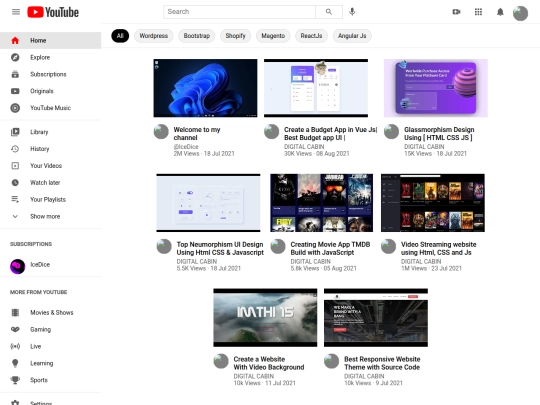Image resolution: width=540 pixels, height=405 pixels.
Task: Open the user avatar account menu
Action: point(520,13)
